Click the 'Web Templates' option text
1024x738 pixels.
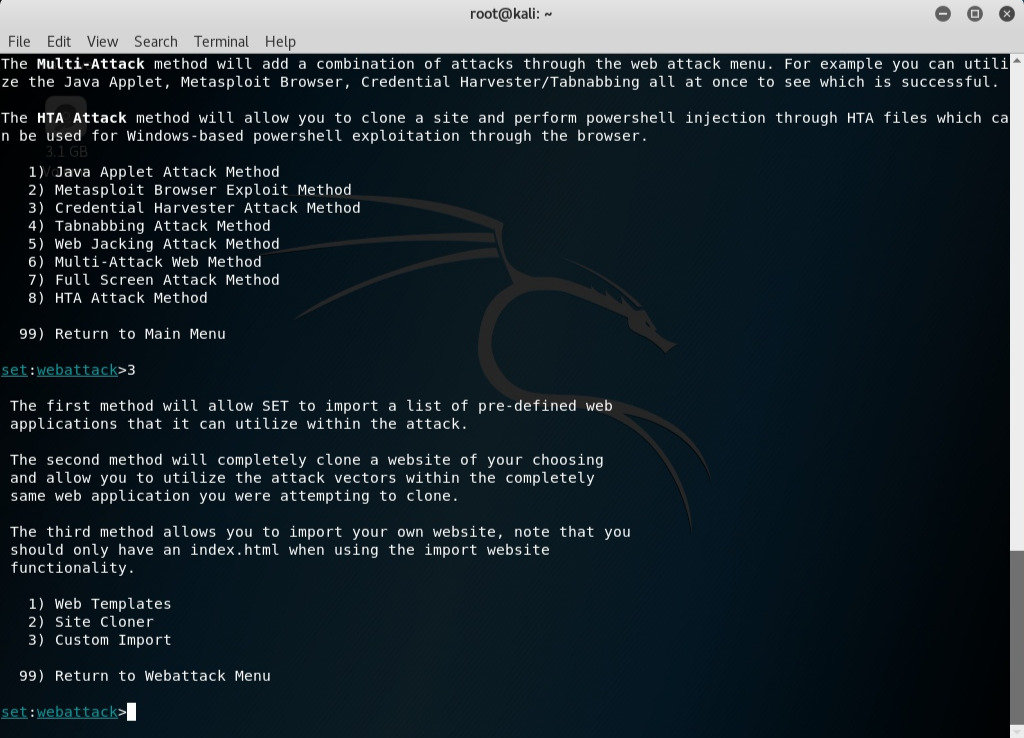113,604
